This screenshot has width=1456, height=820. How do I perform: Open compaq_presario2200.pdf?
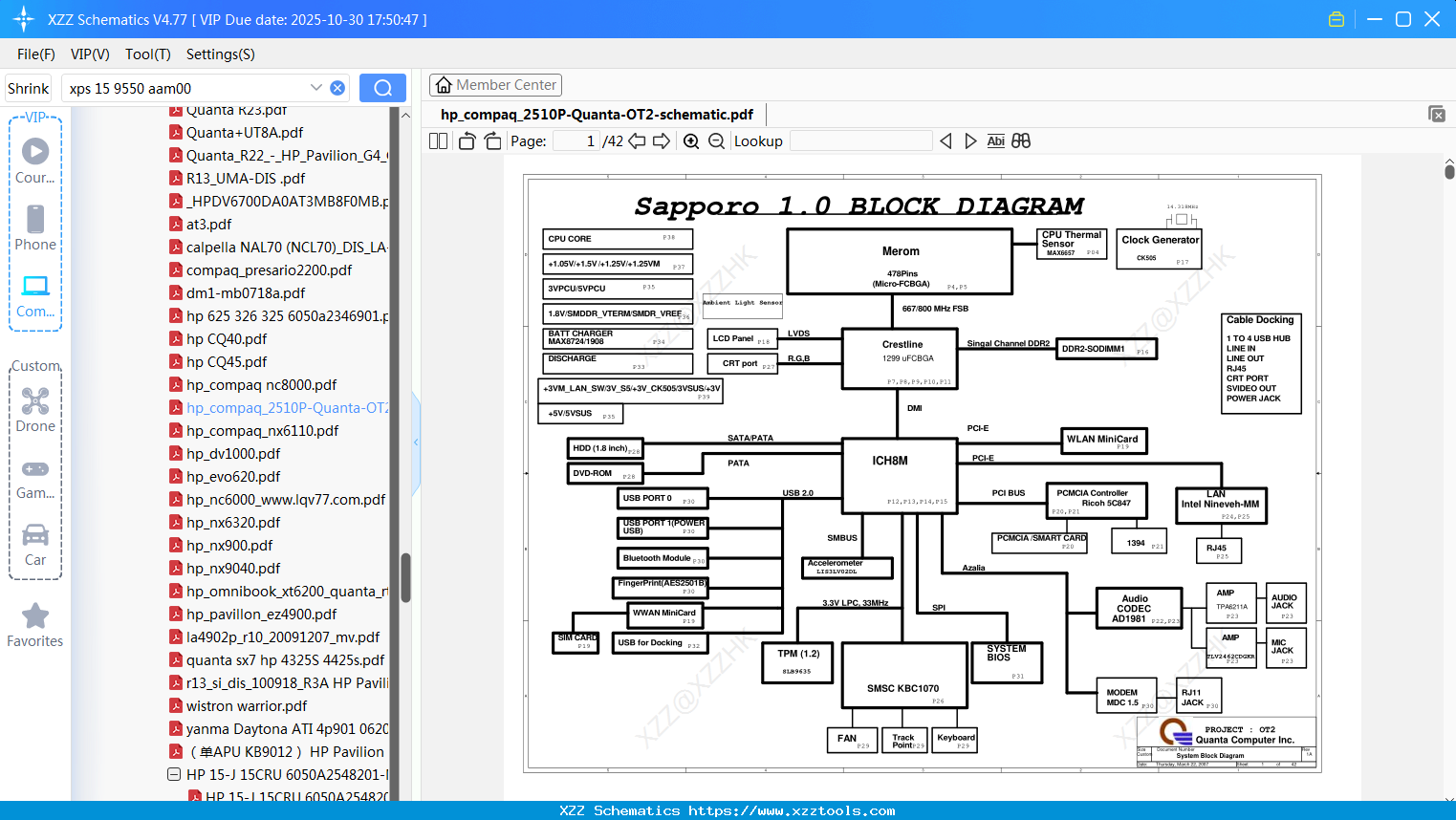pos(269,270)
